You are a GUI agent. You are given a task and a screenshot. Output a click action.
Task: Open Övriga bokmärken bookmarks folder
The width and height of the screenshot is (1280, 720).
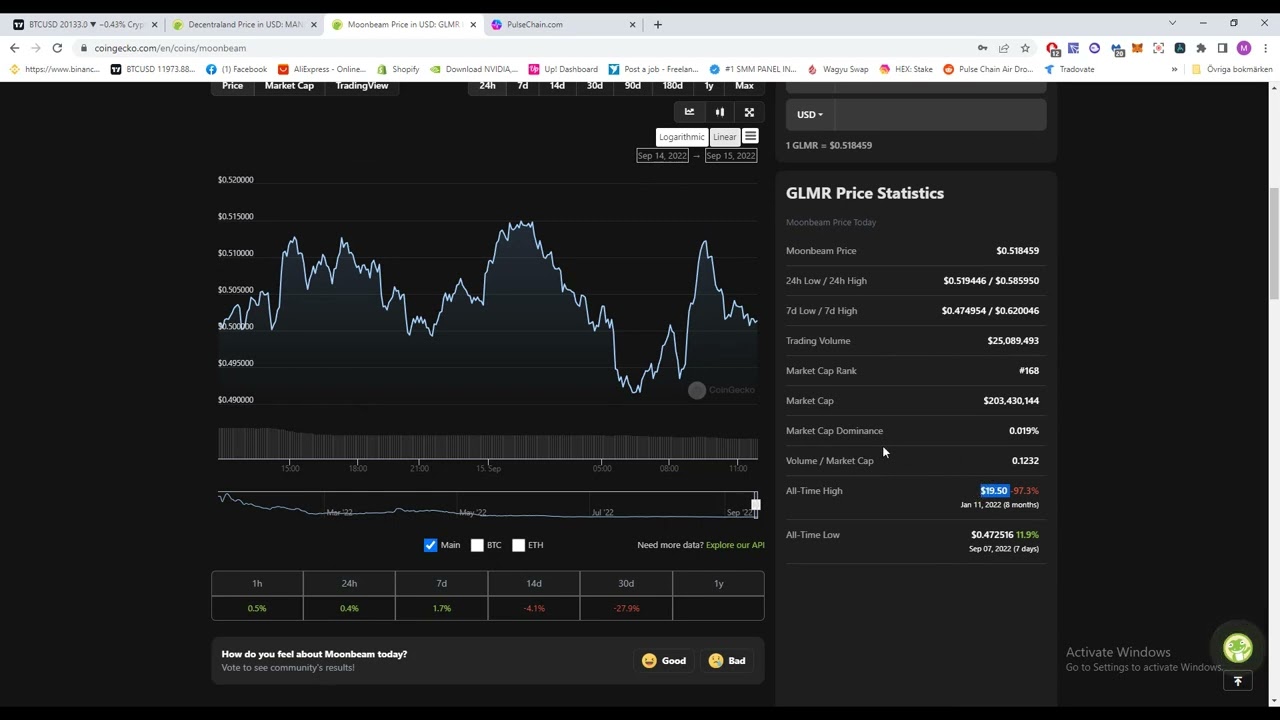1231,69
